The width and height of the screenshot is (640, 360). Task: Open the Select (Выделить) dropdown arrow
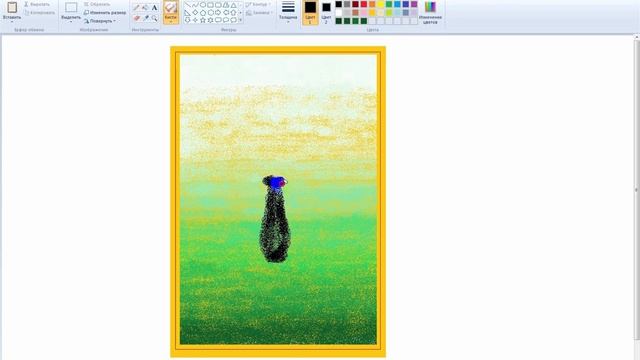click(71, 22)
